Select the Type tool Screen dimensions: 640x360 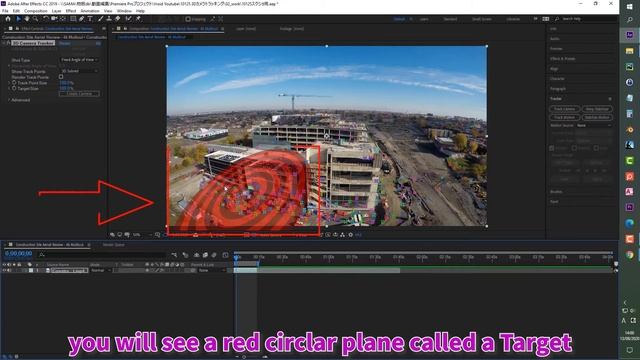90,19
